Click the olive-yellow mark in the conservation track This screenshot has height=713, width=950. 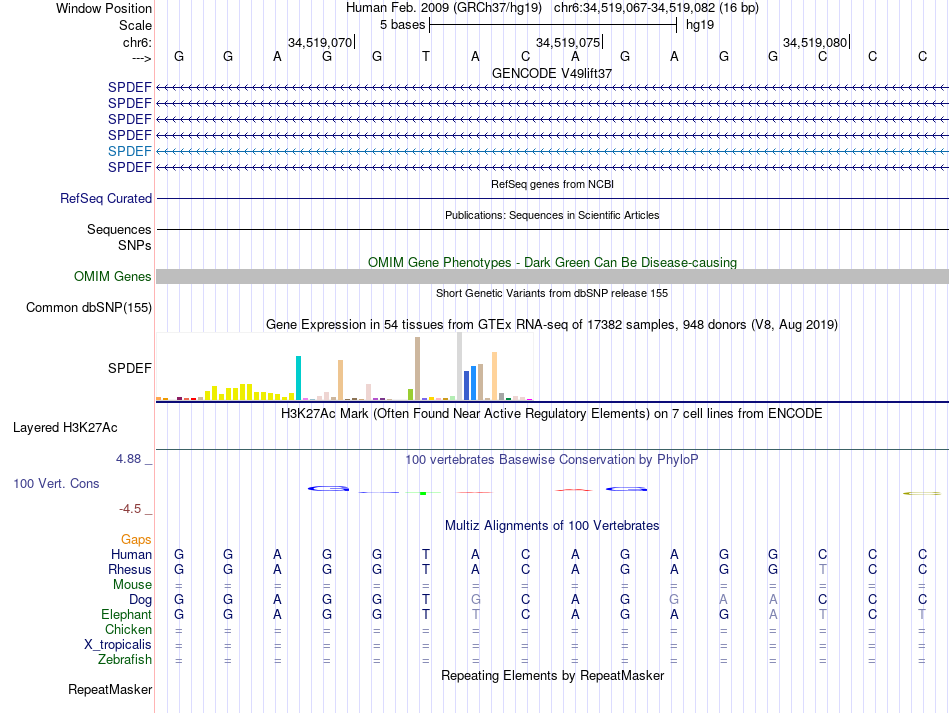(x=922, y=494)
